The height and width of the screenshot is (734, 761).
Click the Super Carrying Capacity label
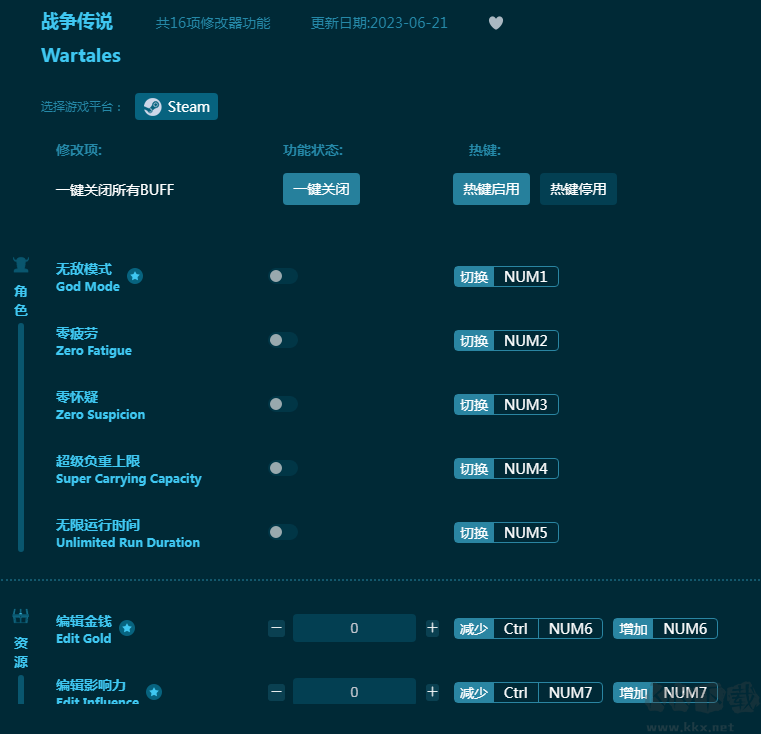[x=129, y=469]
